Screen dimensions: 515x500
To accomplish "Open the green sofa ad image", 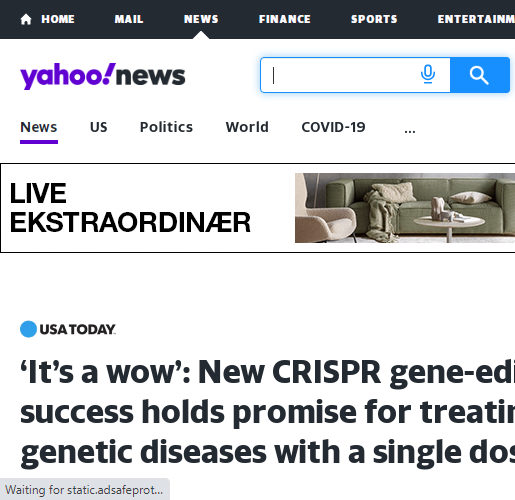I will pyautogui.click(x=405, y=208).
